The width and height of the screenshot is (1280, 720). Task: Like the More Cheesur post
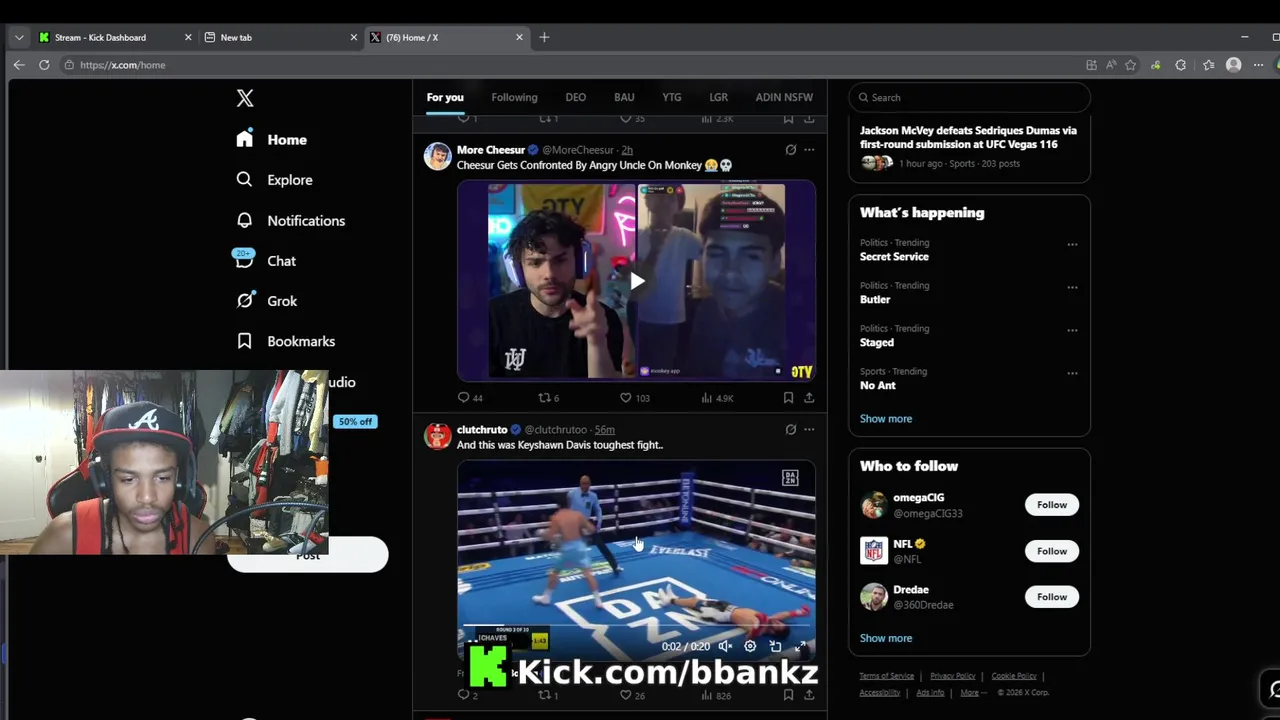[634, 398]
